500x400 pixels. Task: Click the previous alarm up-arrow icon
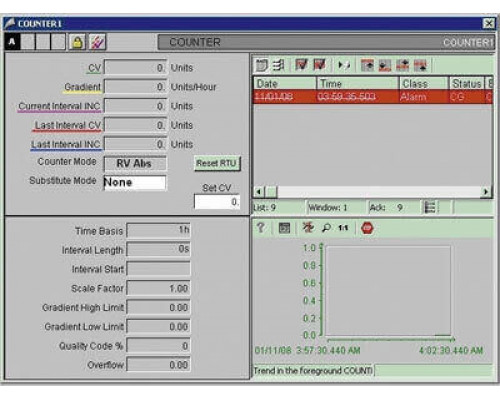pyautogui.click(x=402, y=65)
